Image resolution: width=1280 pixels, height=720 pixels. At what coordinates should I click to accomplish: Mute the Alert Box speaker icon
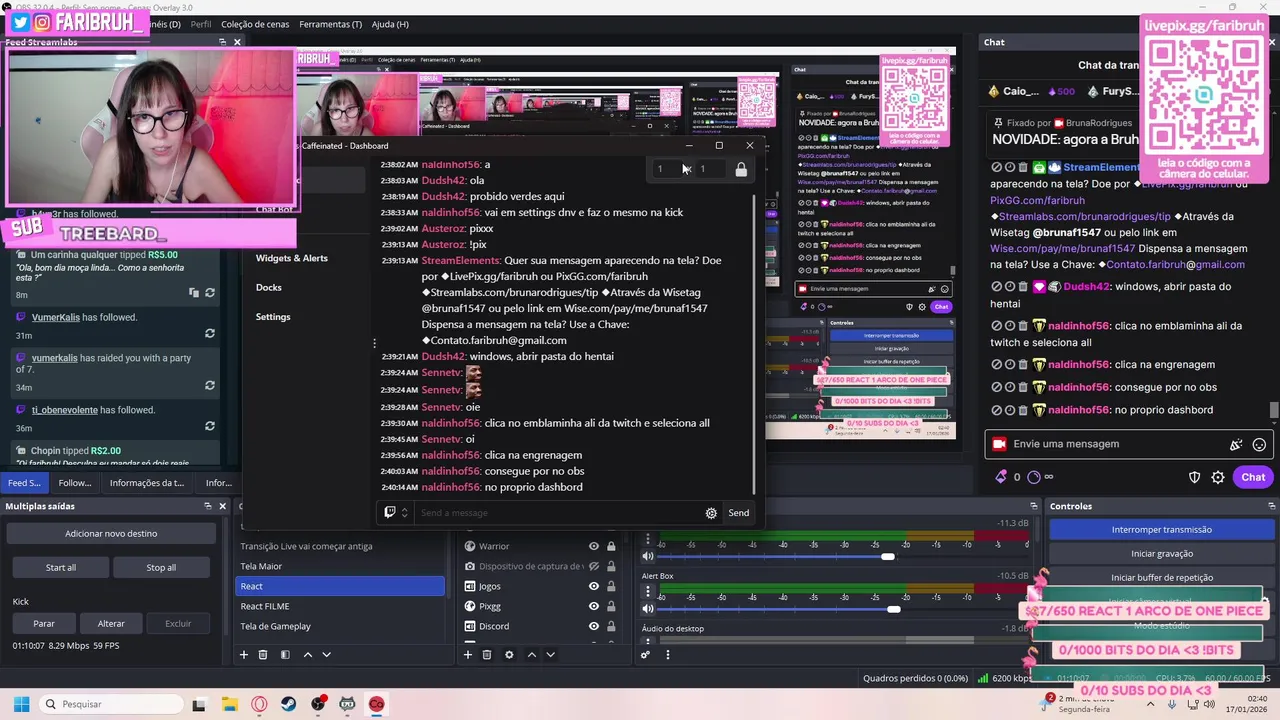pyautogui.click(x=648, y=609)
